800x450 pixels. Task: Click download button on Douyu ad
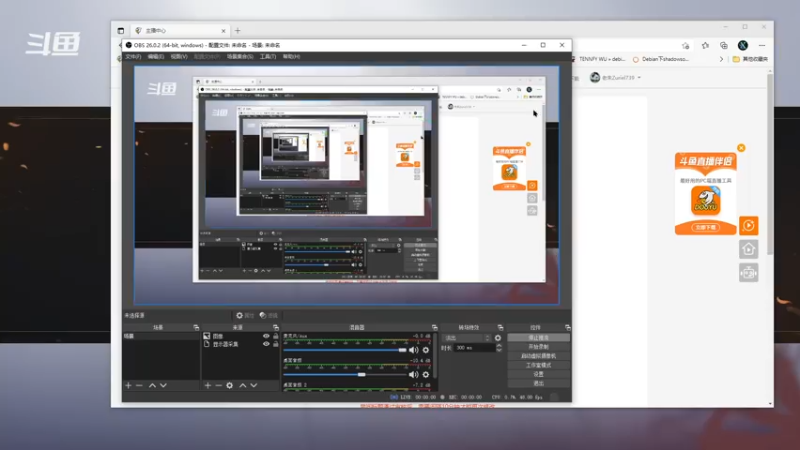click(706, 228)
